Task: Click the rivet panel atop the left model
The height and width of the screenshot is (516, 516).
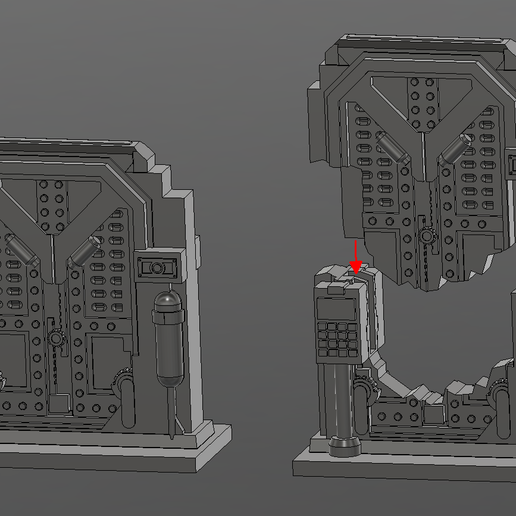Action: coord(52,206)
